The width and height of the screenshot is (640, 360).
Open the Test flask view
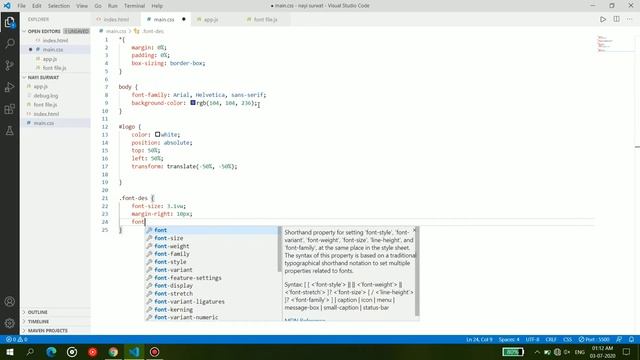tap(9, 131)
